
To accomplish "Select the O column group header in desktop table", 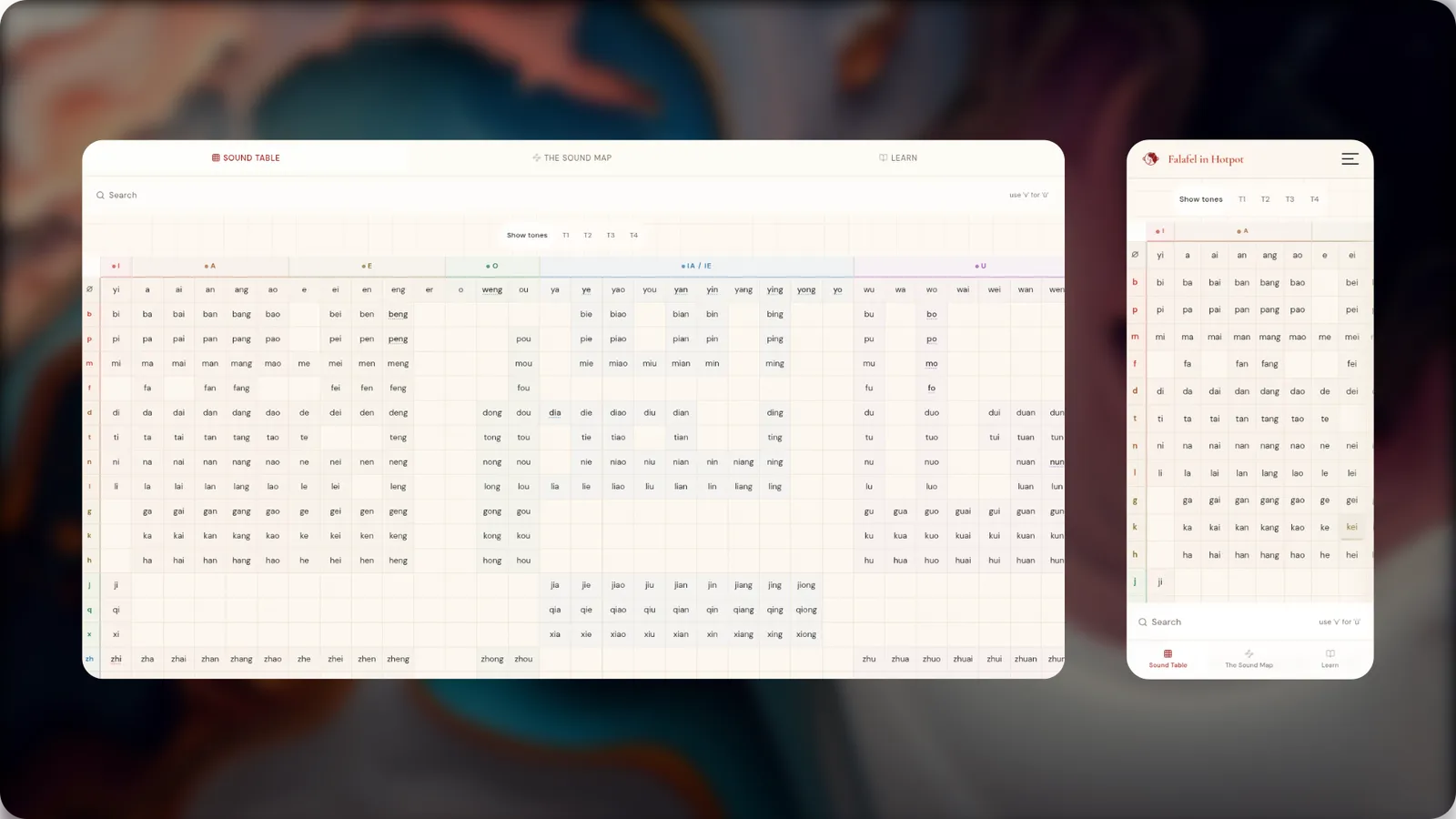I will point(492,267).
